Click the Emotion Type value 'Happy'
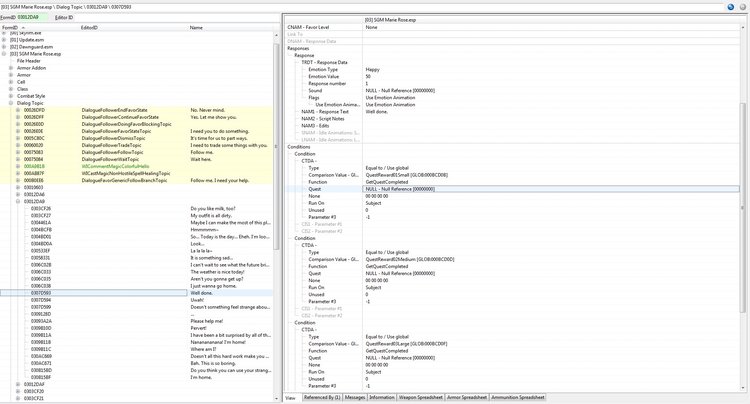This screenshot has width=750, height=404. tap(373, 69)
